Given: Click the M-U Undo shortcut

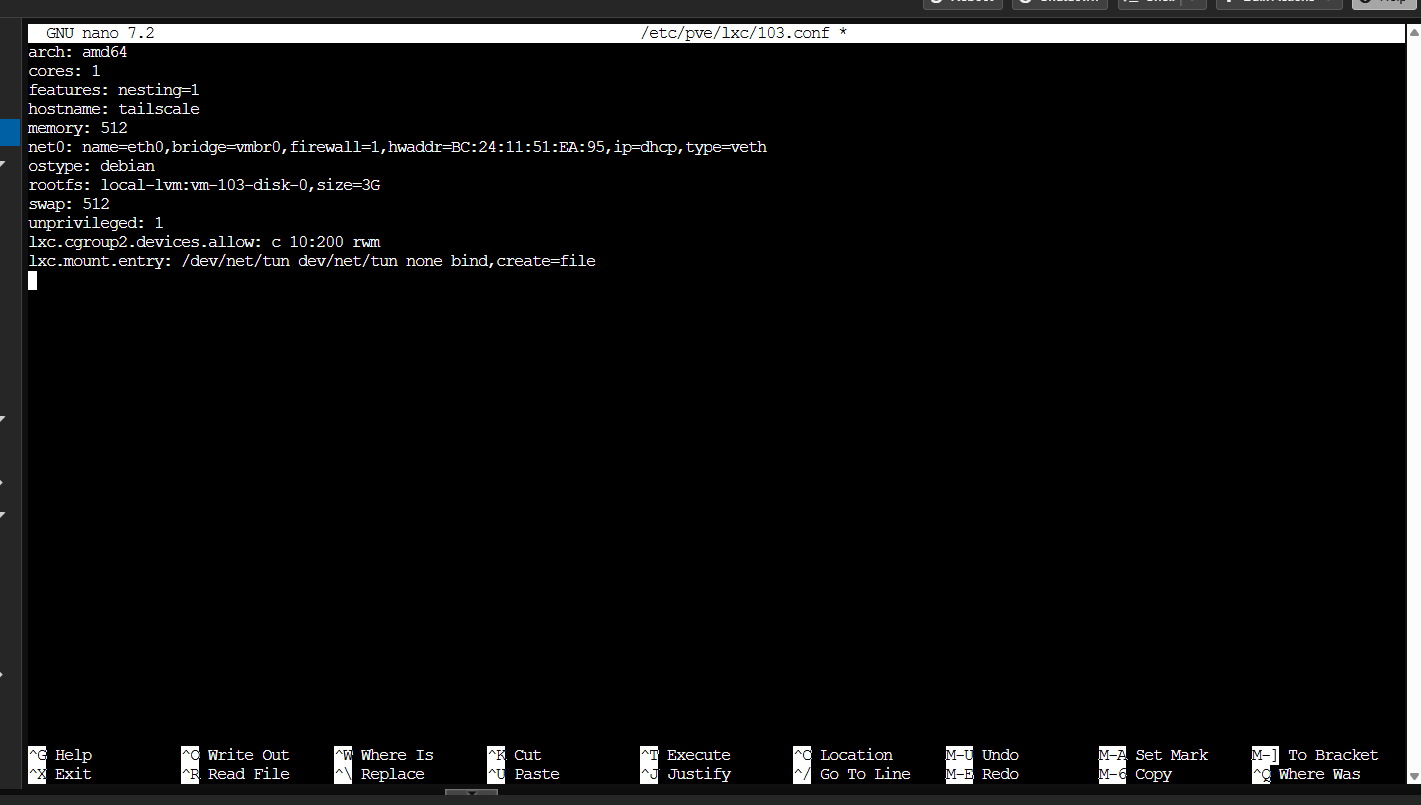Looking at the screenshot, I should 982,755.
